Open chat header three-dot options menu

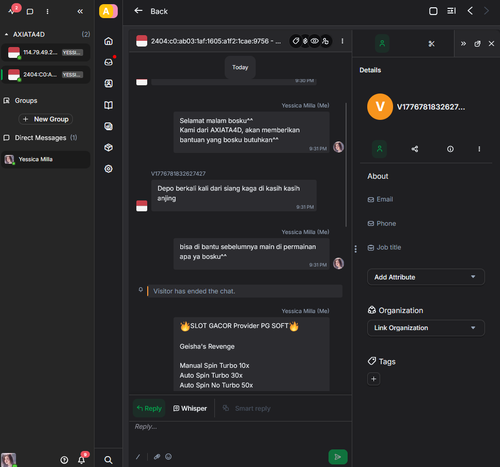(x=342, y=41)
